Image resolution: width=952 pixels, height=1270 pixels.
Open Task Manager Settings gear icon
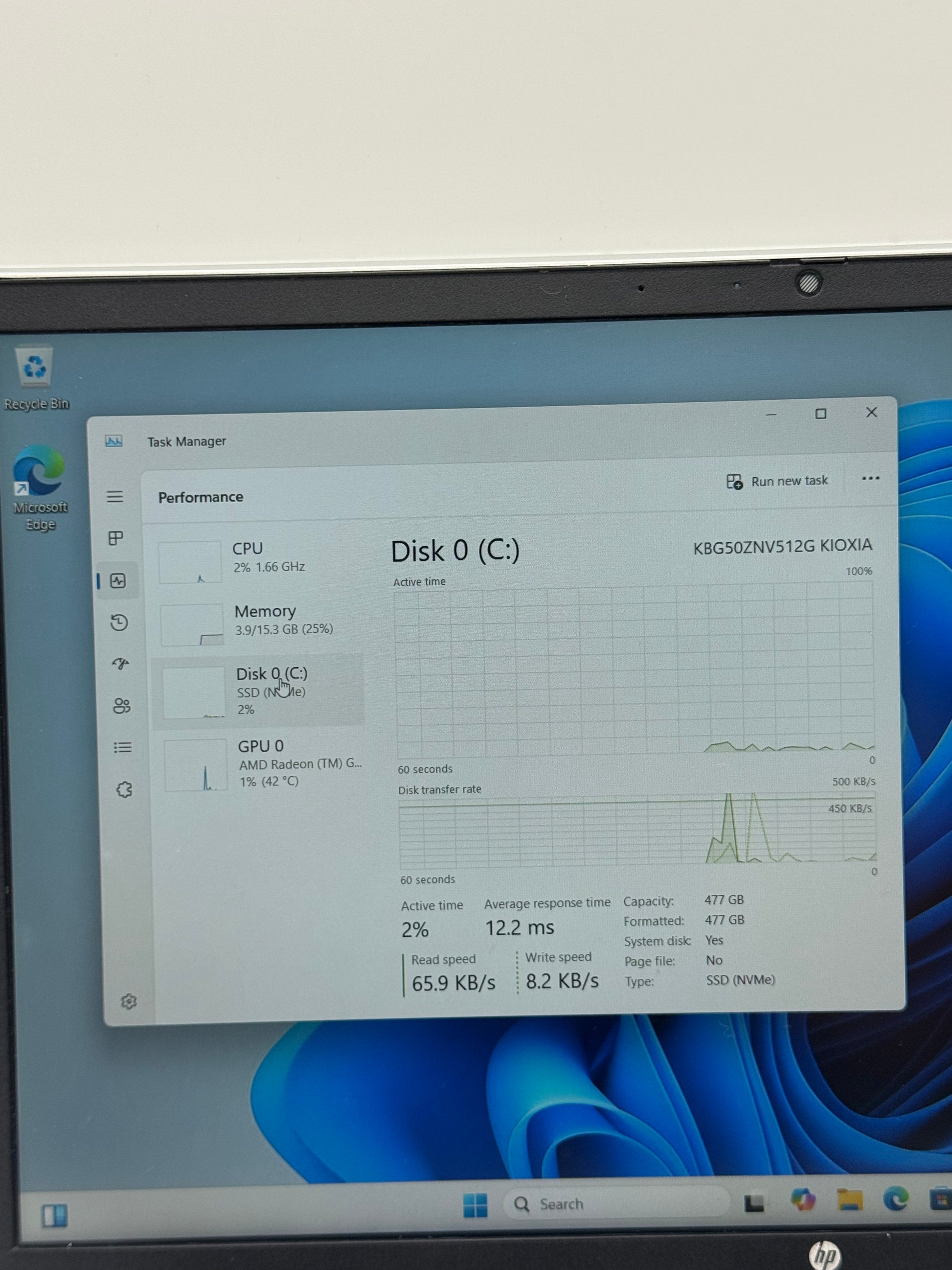[x=129, y=1001]
